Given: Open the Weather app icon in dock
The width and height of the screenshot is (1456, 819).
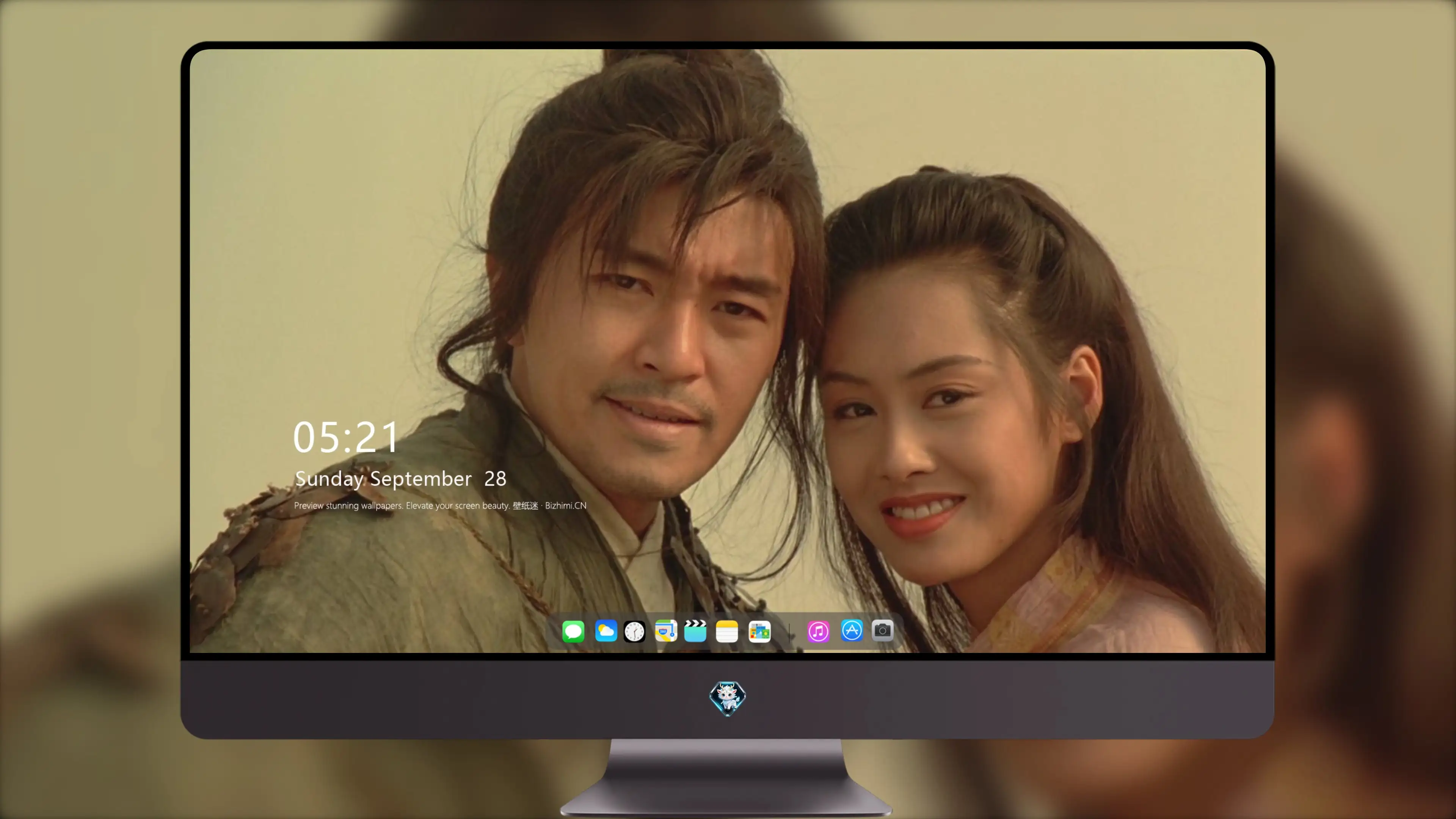Looking at the screenshot, I should tap(606, 631).
